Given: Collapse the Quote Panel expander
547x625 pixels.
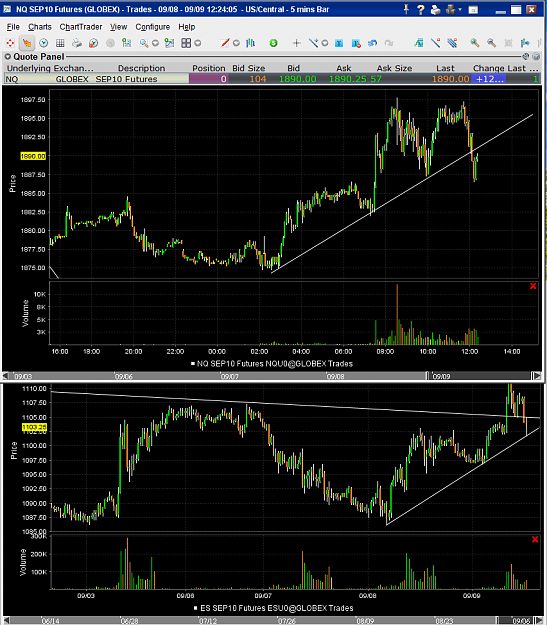Looking at the screenshot, I should pos(8,57).
